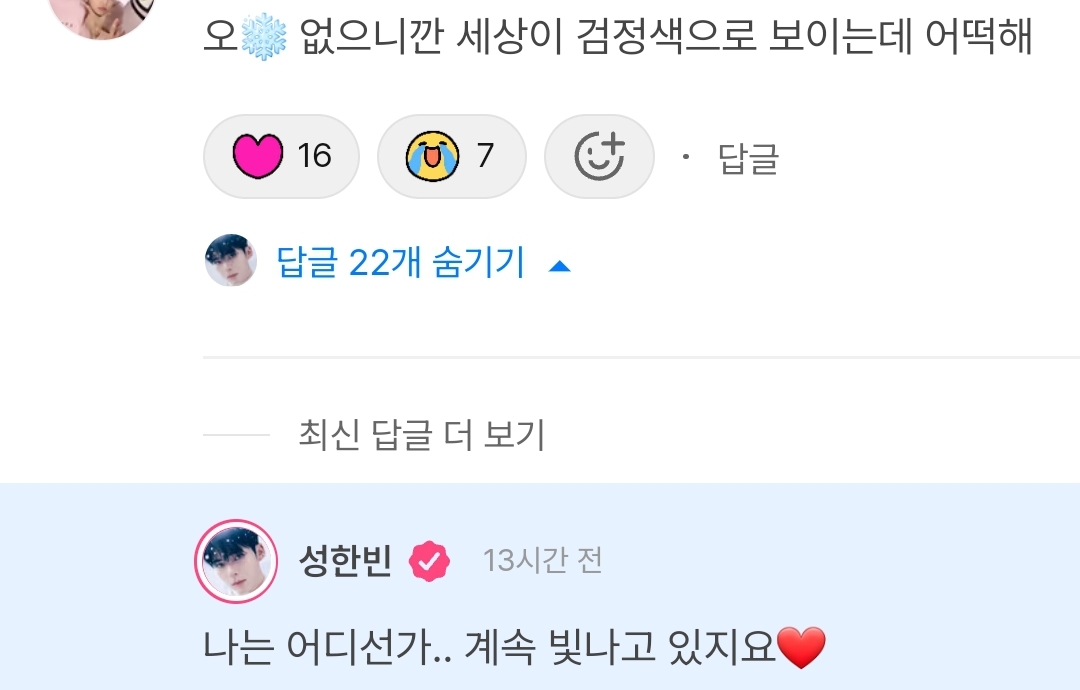Screen dimensions: 1080x690
Task: Click the verified badge next to 성한빈
Action: click(429, 561)
